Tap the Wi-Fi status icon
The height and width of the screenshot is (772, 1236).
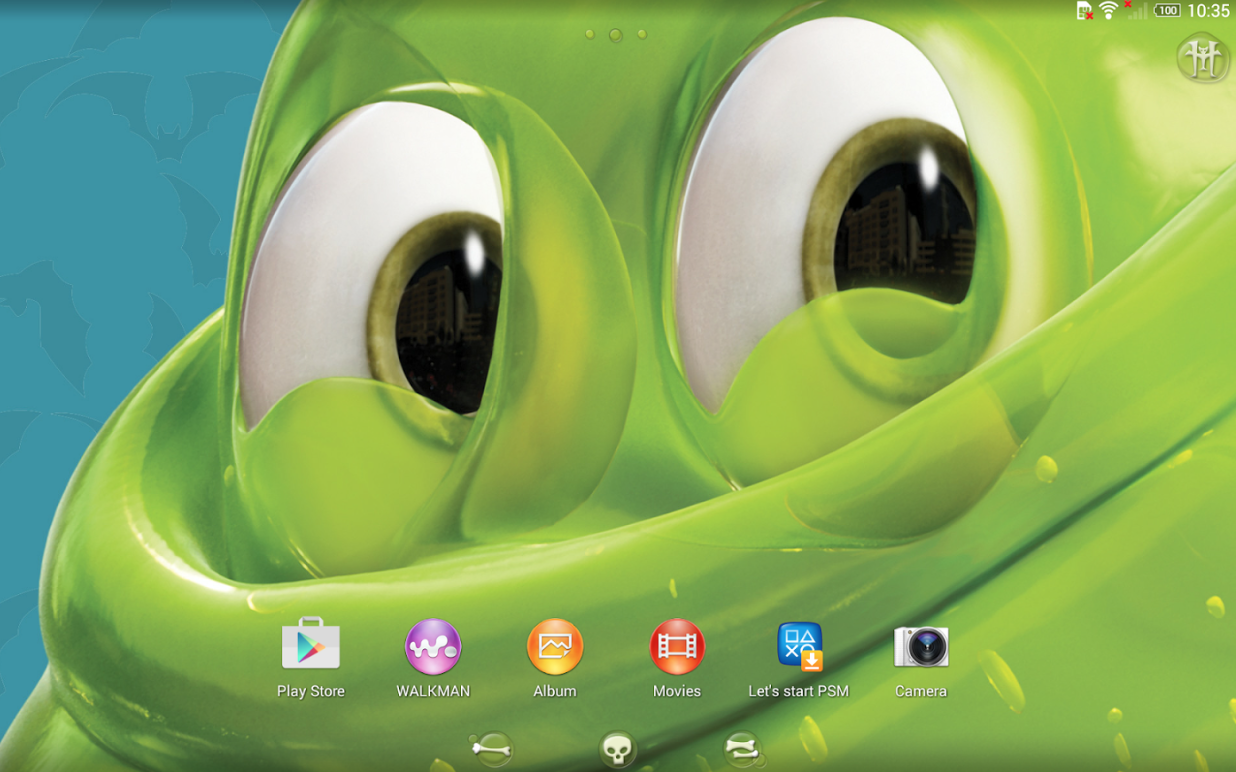click(x=1108, y=11)
